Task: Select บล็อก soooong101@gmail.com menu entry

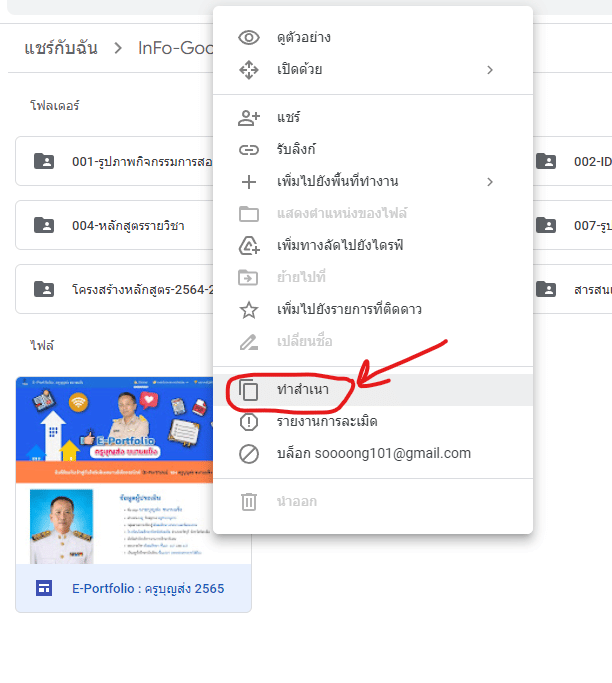Action: coord(373,454)
